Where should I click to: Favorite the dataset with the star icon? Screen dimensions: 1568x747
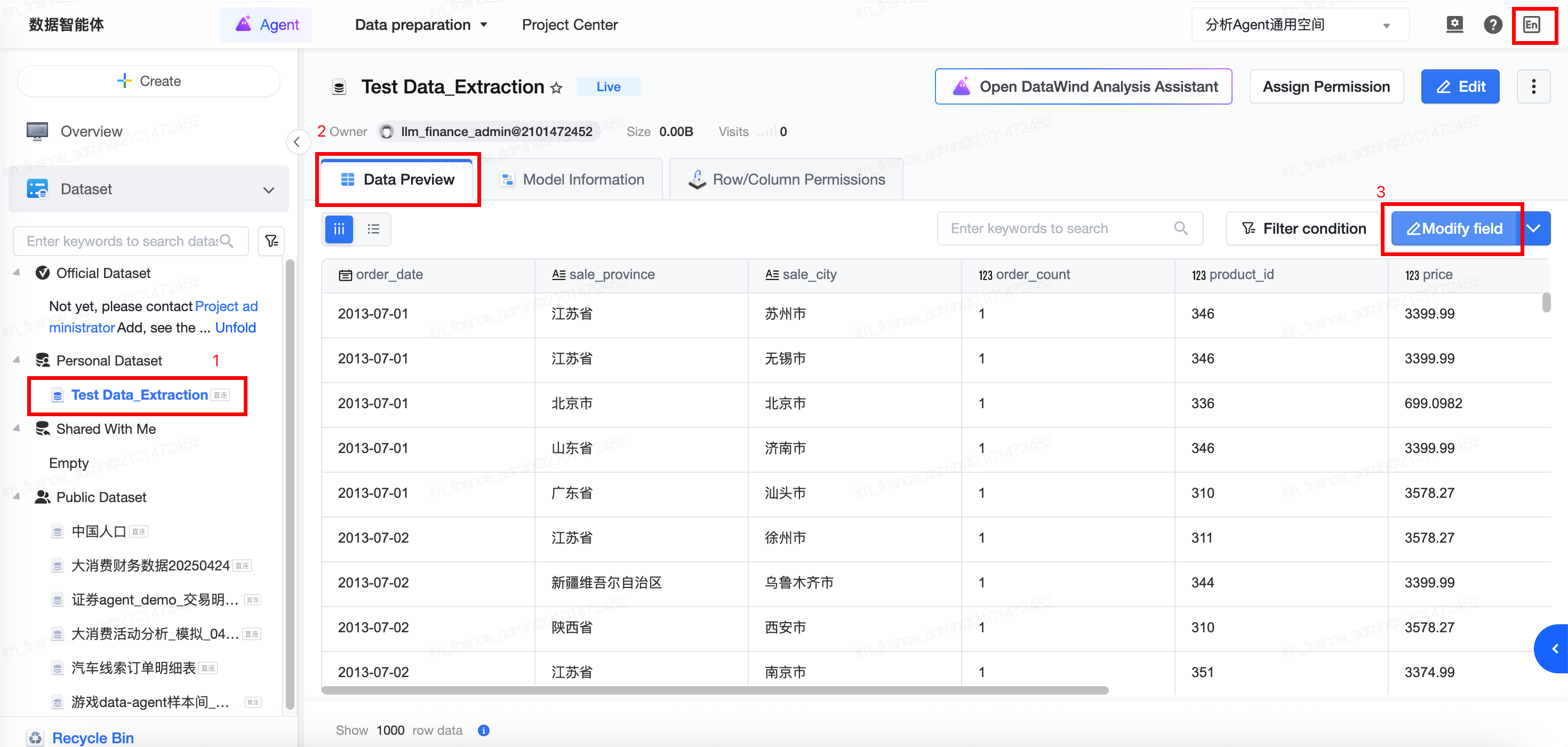tap(556, 88)
